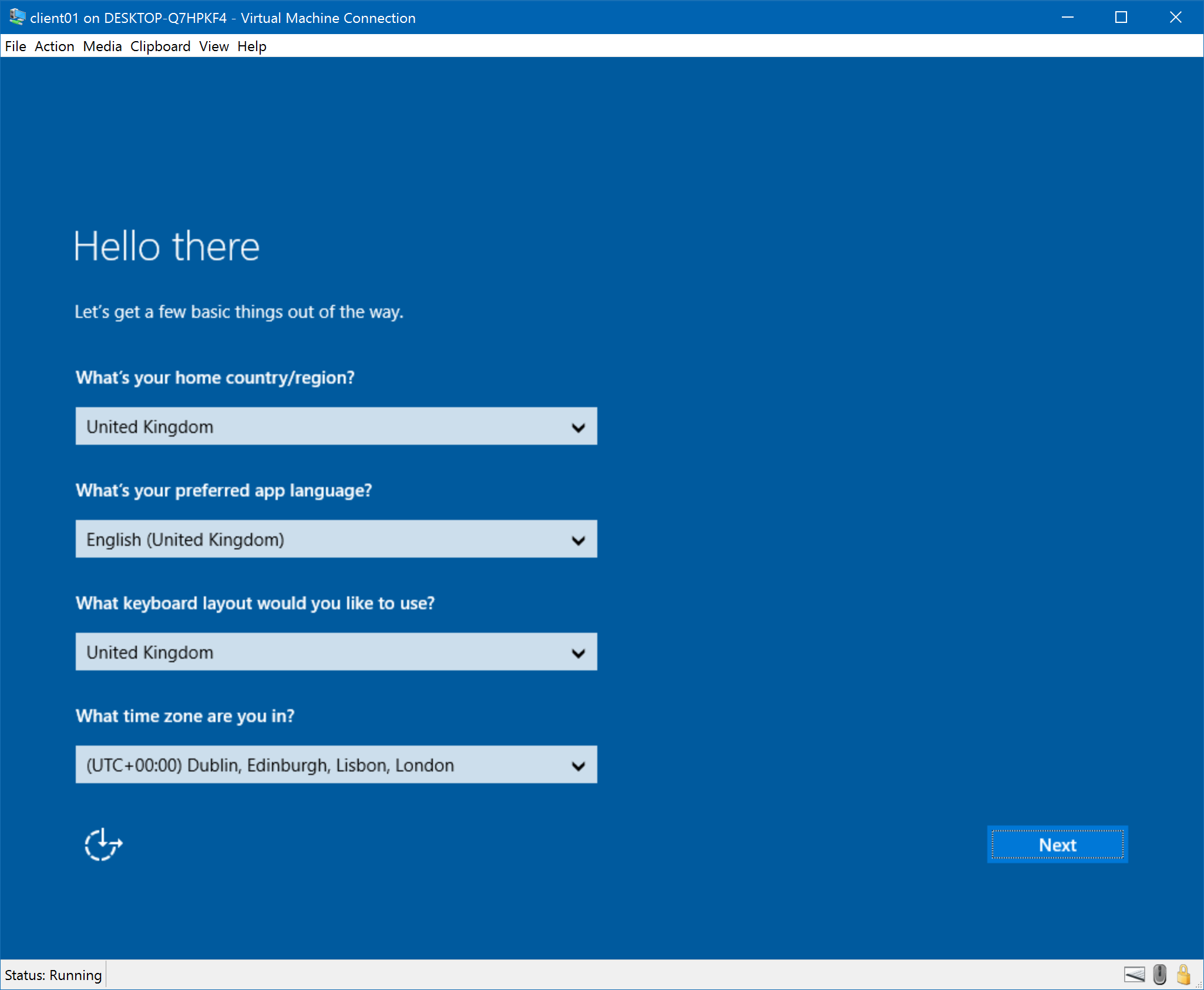Click the VM connection title bar icon
This screenshot has height=990, width=1204.
14,16
